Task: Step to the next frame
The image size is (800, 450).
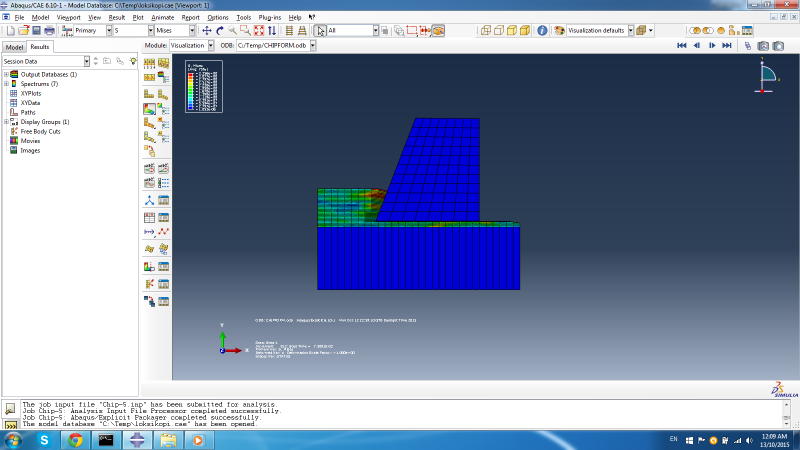Action: click(712, 45)
